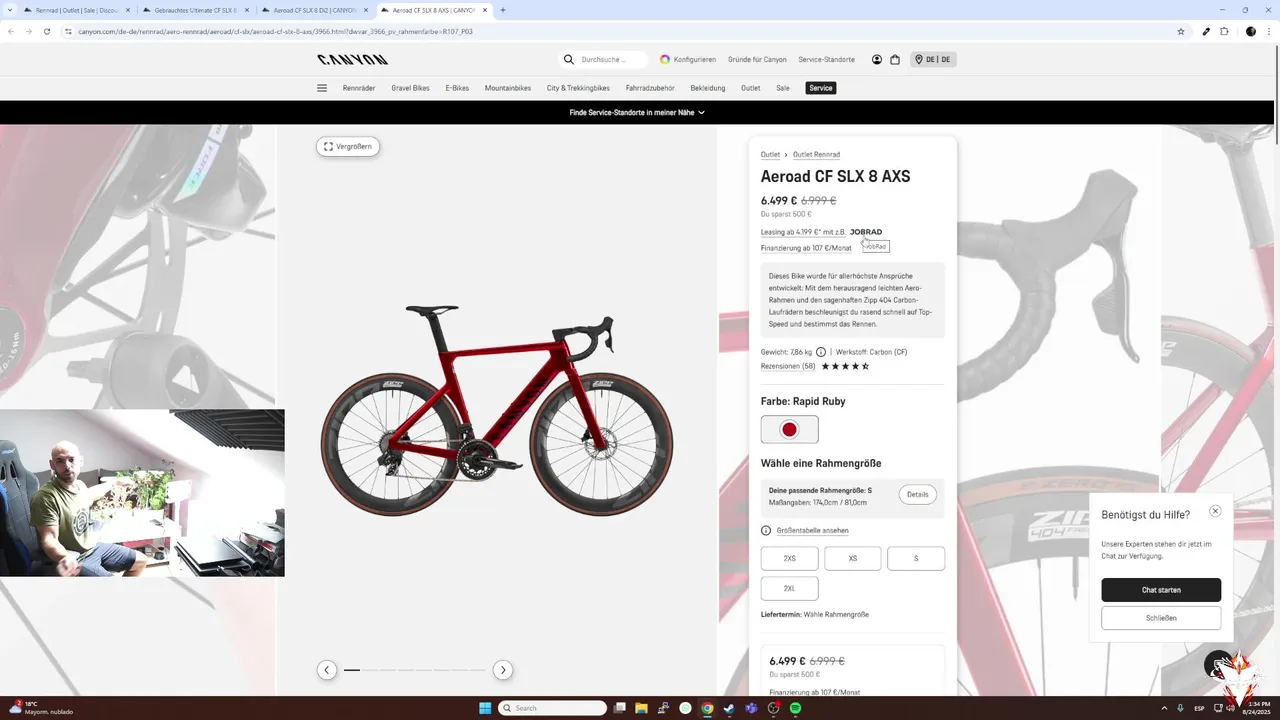Open Rezensionen (58) link

point(788,366)
